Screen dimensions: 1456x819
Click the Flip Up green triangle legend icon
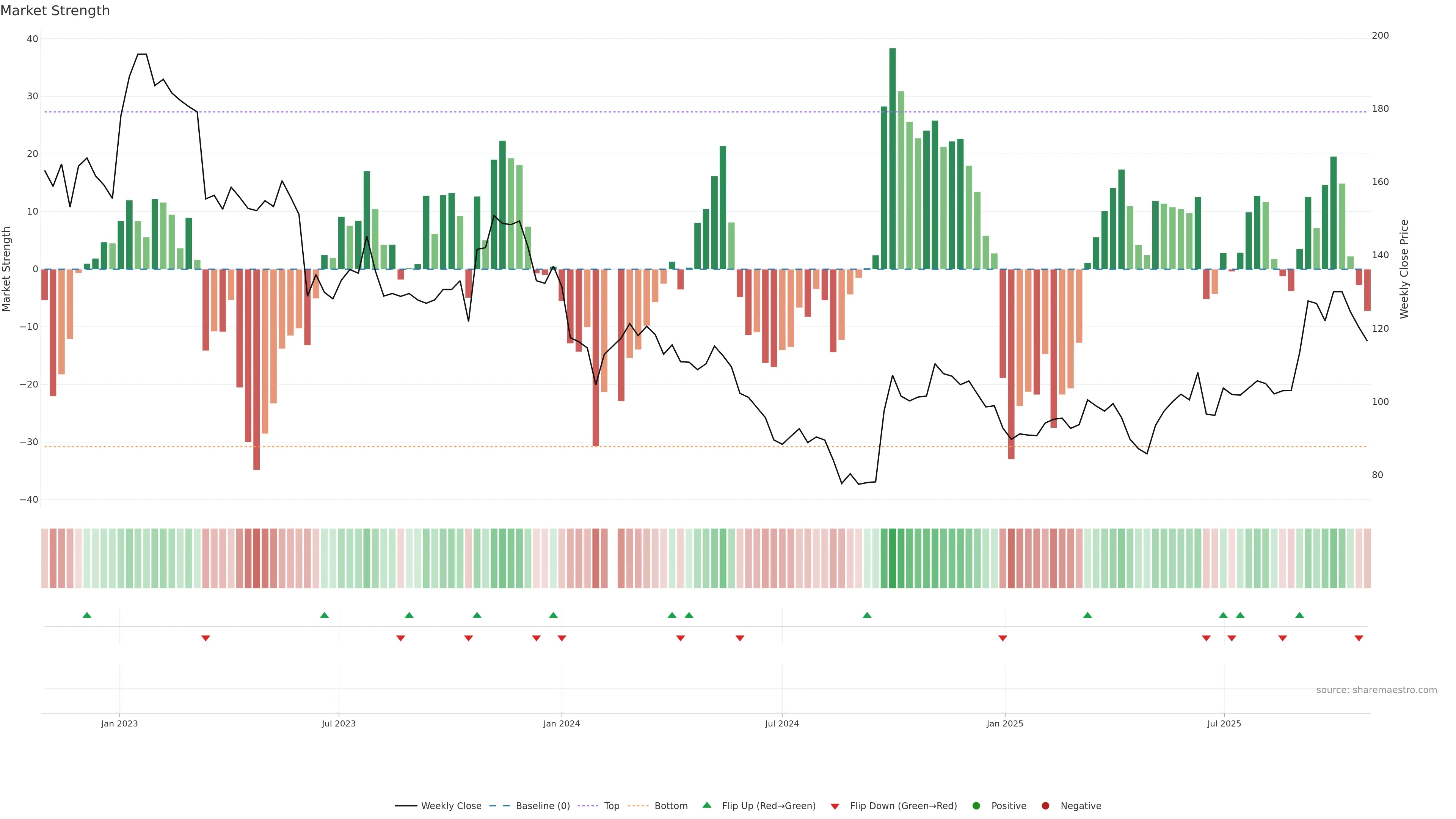706,805
